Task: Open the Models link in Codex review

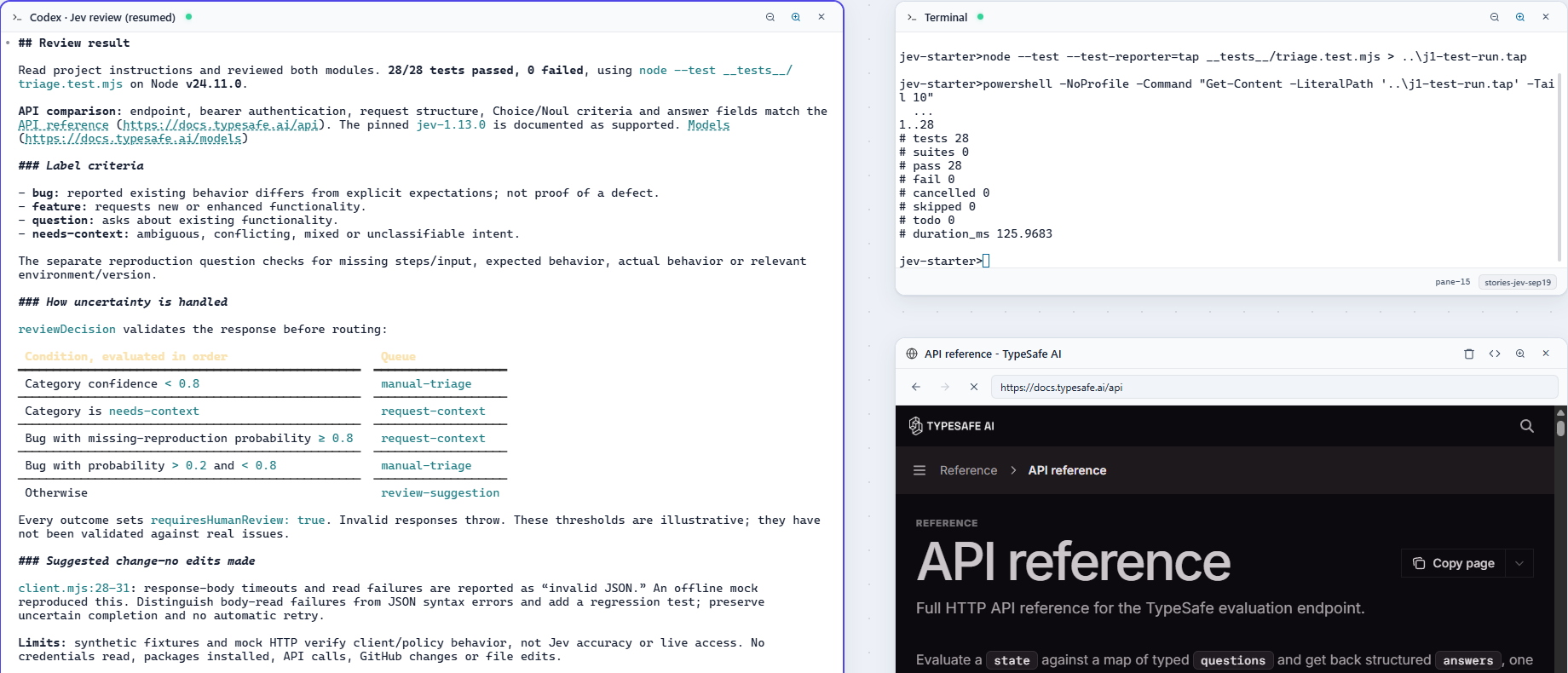Action: pyautogui.click(x=709, y=125)
